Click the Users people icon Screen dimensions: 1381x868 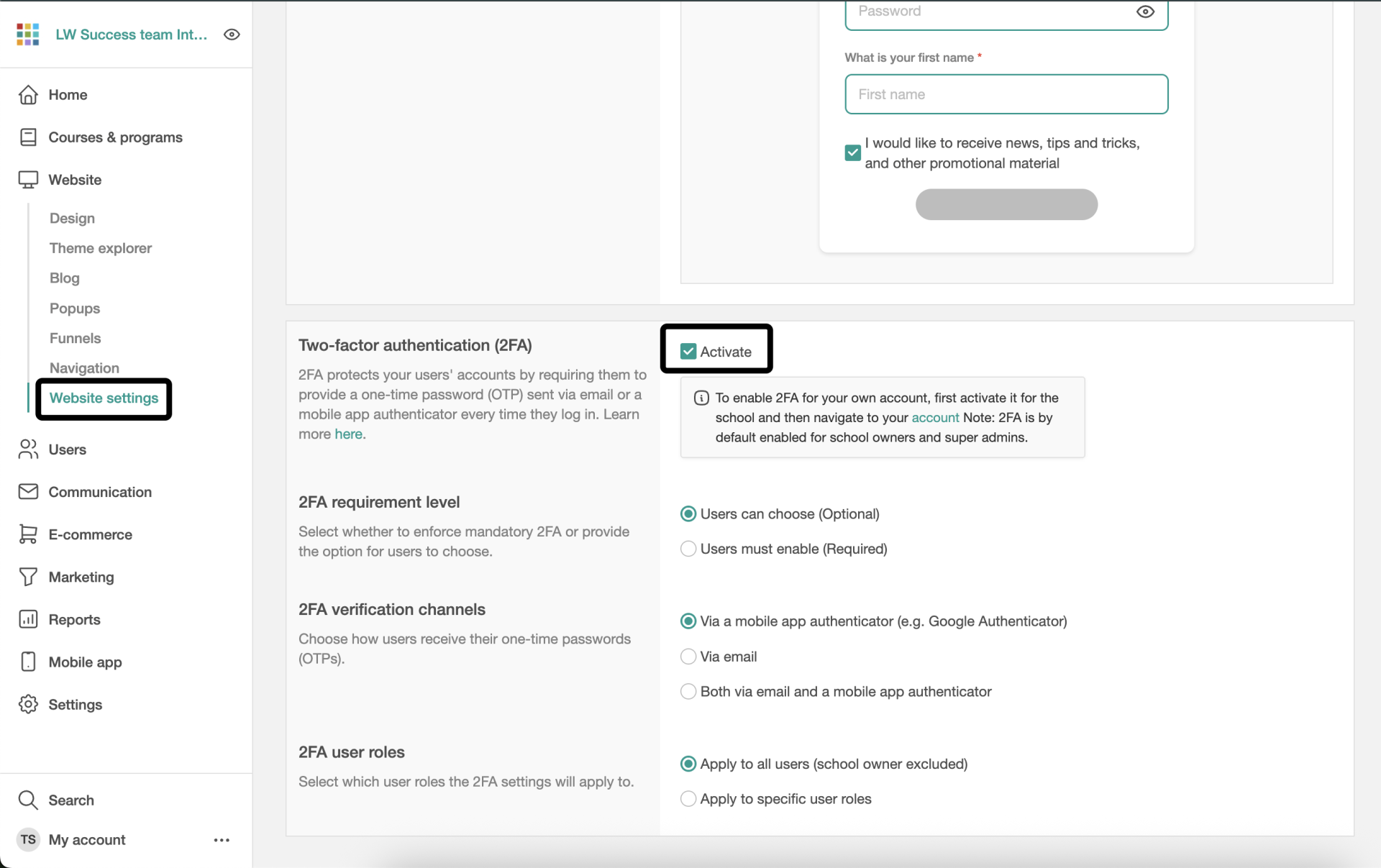point(28,449)
